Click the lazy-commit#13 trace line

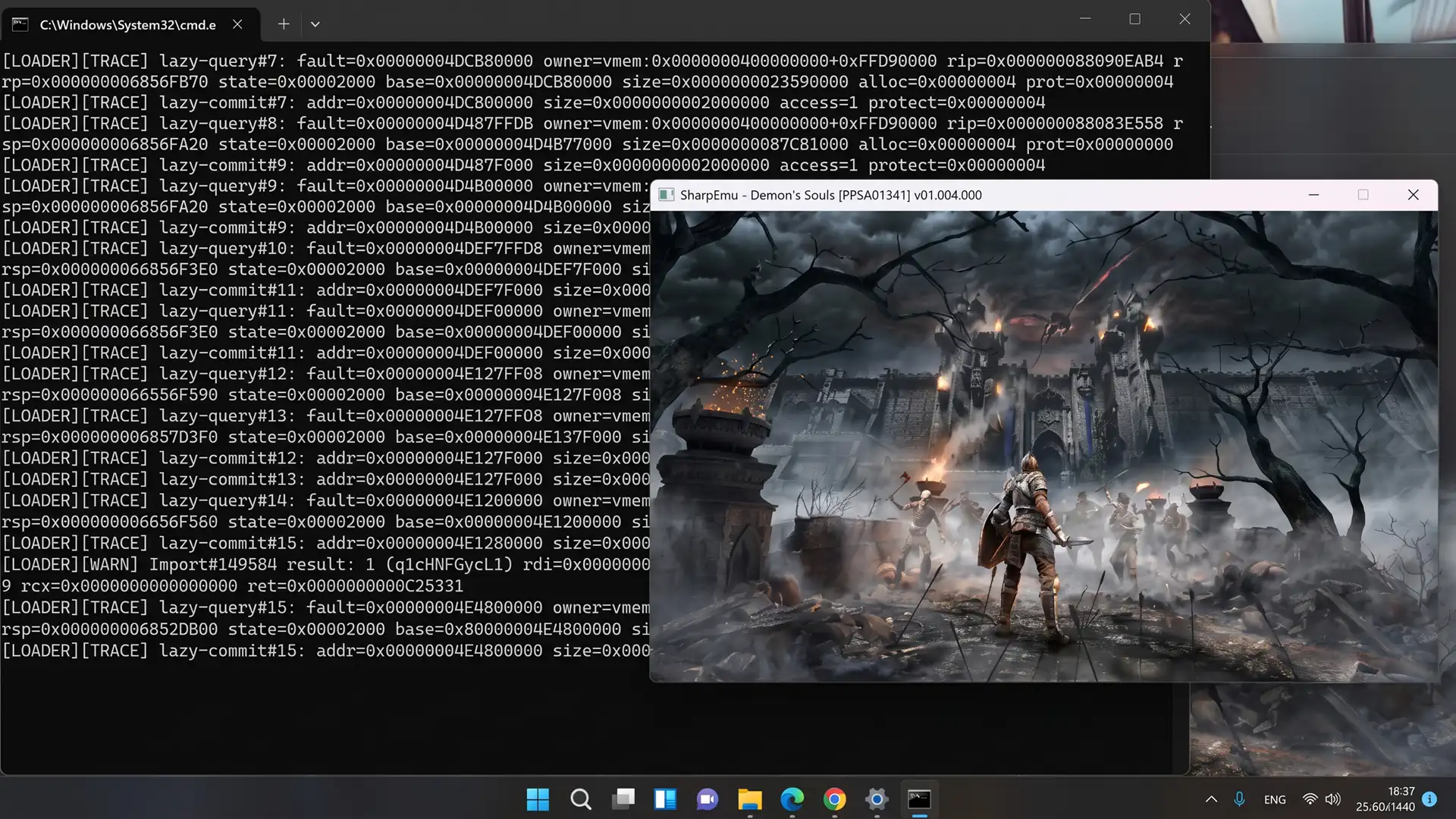(326, 479)
